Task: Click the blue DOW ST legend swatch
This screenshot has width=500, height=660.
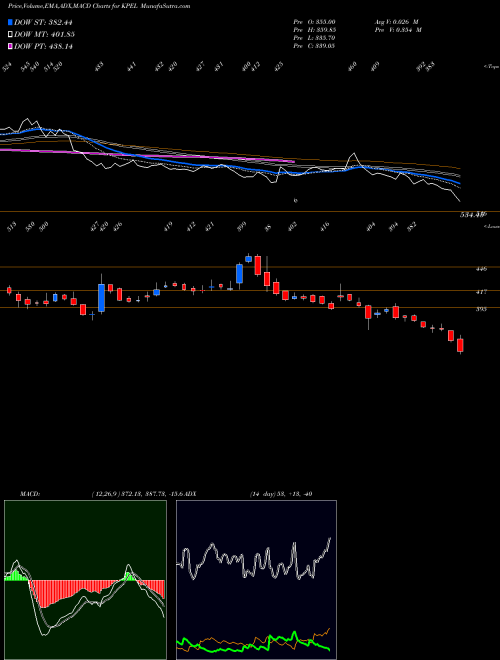Action: click(x=10, y=22)
